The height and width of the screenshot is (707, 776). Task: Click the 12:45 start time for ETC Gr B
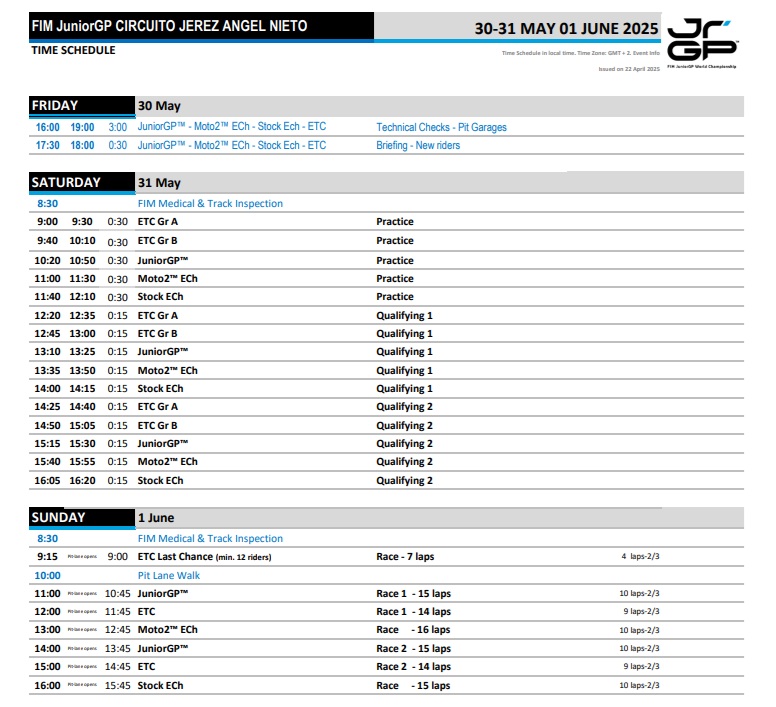(47, 333)
